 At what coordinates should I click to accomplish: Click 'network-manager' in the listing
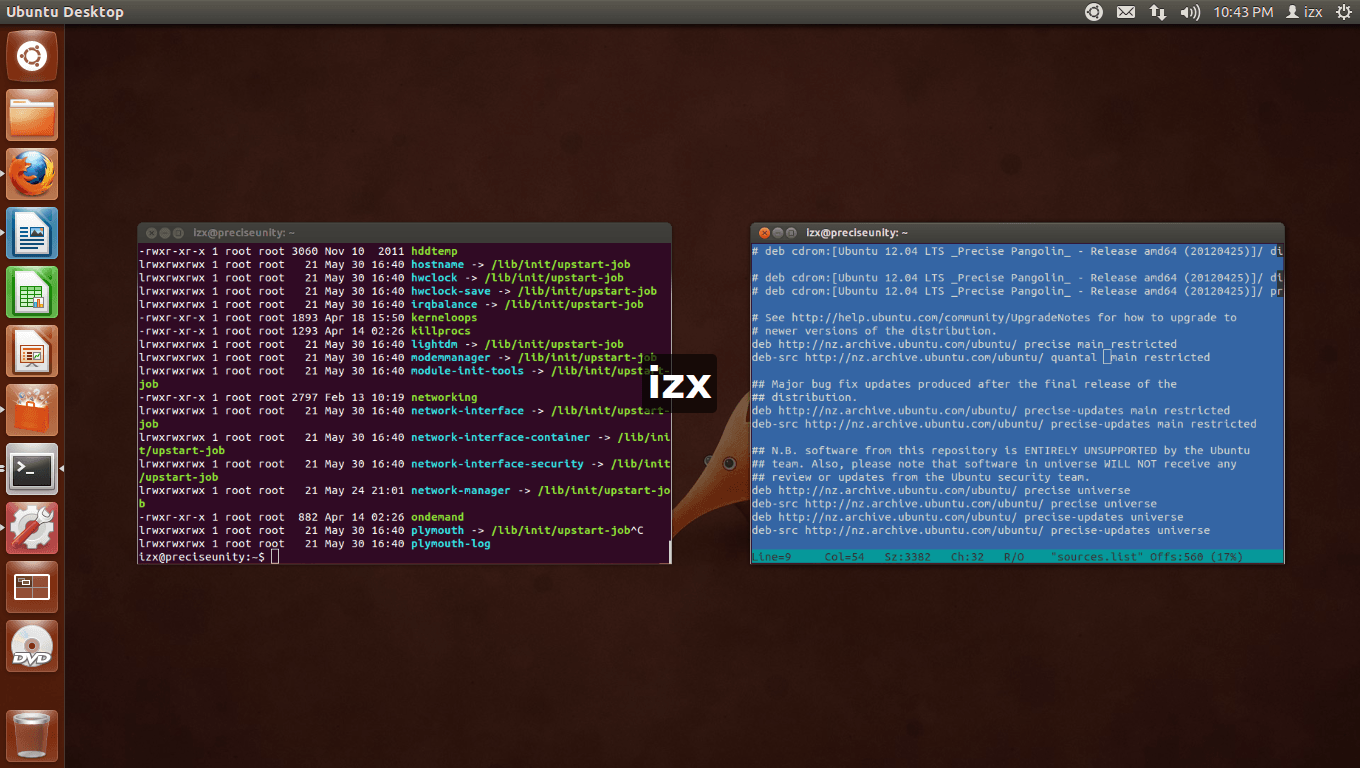click(461, 490)
